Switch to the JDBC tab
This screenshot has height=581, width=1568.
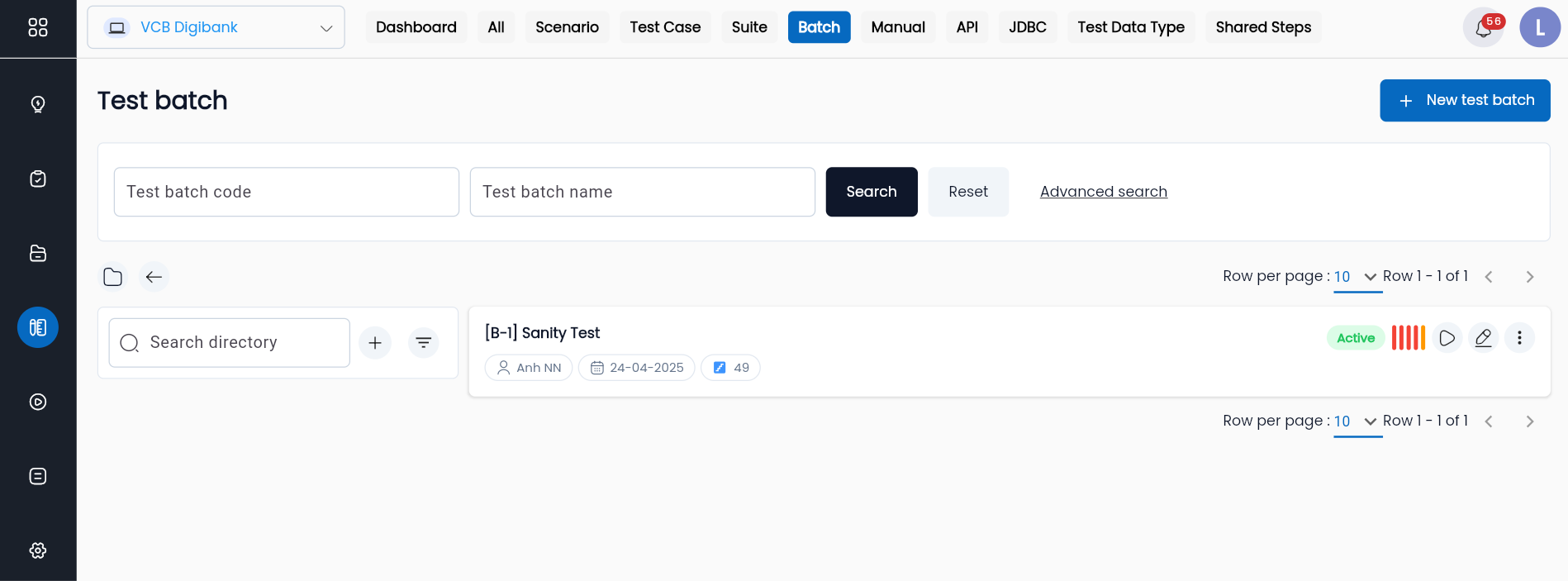[x=1028, y=27]
